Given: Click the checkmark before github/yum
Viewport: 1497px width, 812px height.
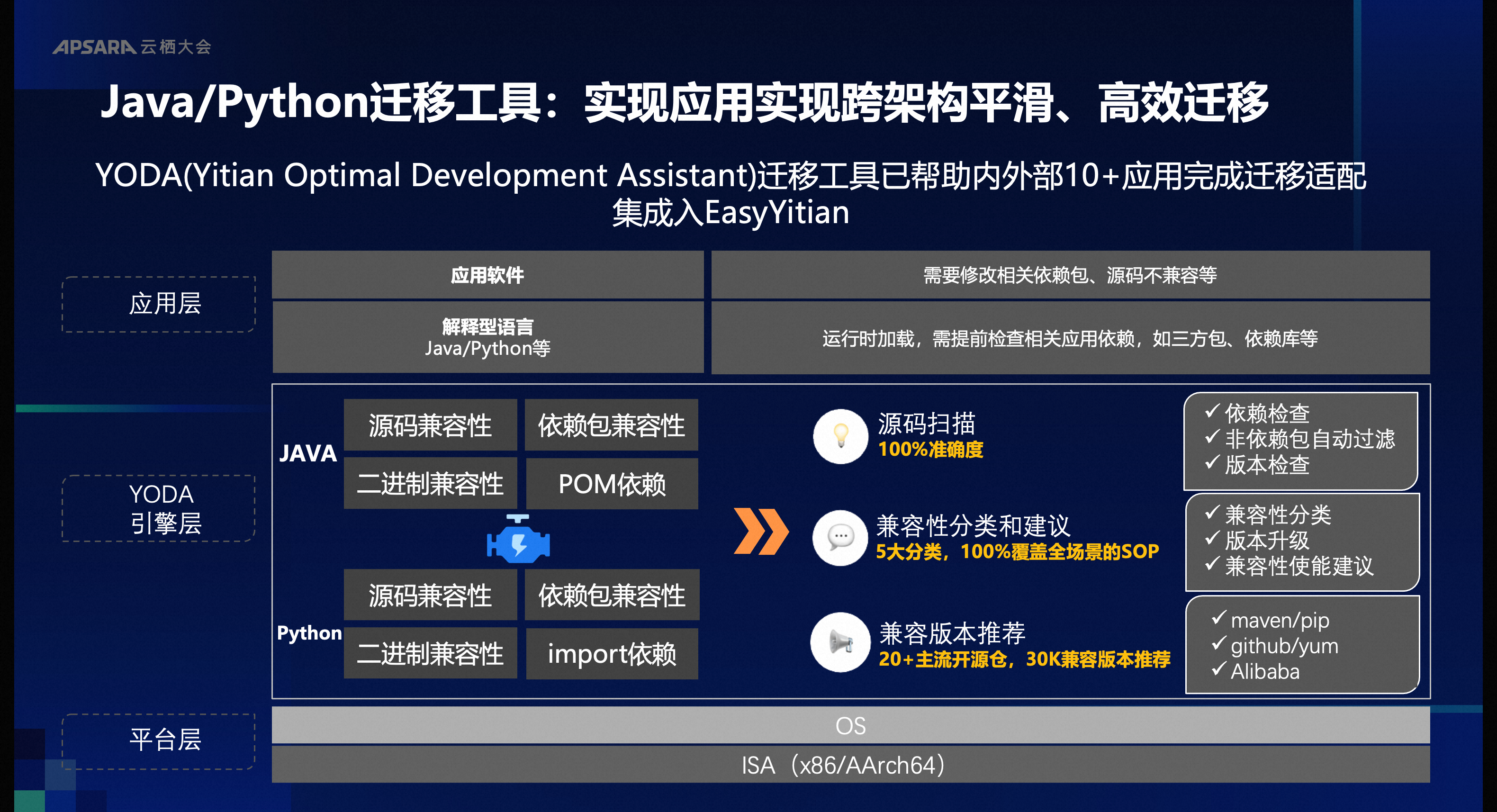Looking at the screenshot, I should 1218,643.
